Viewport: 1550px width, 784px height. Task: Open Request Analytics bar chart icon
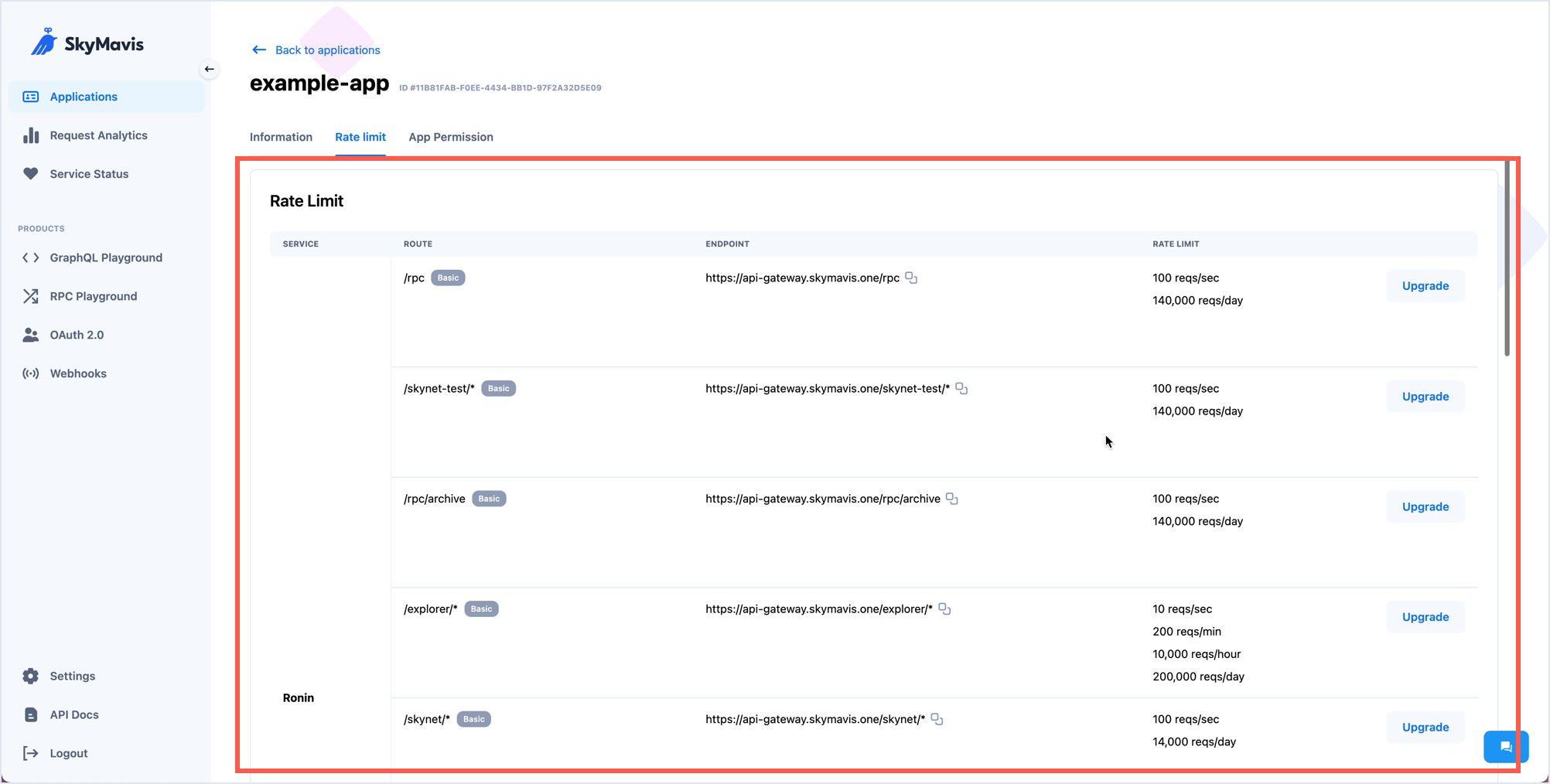[x=31, y=135]
